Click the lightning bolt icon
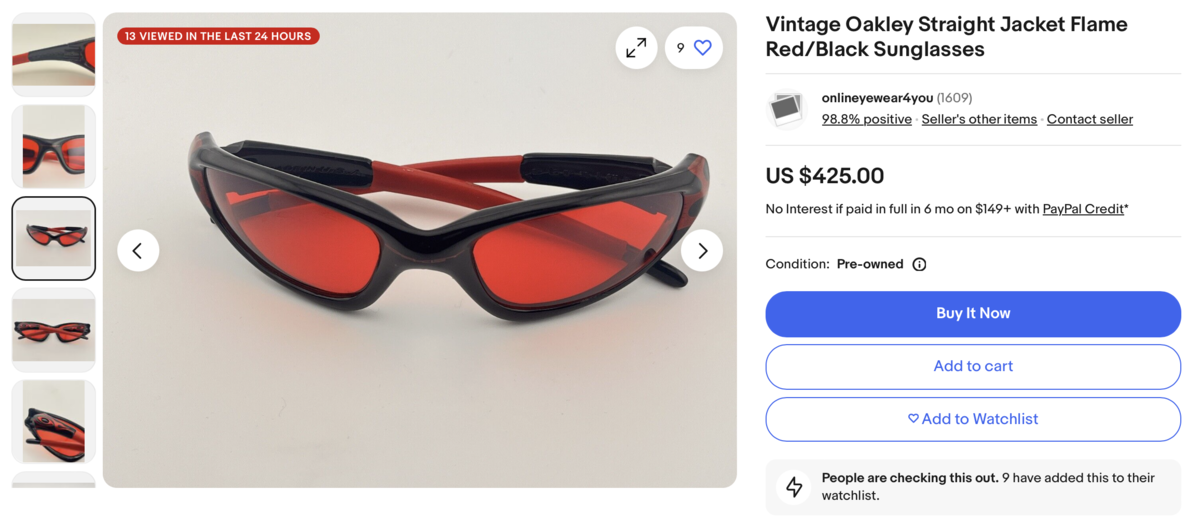The image size is (1200, 518). (794, 486)
